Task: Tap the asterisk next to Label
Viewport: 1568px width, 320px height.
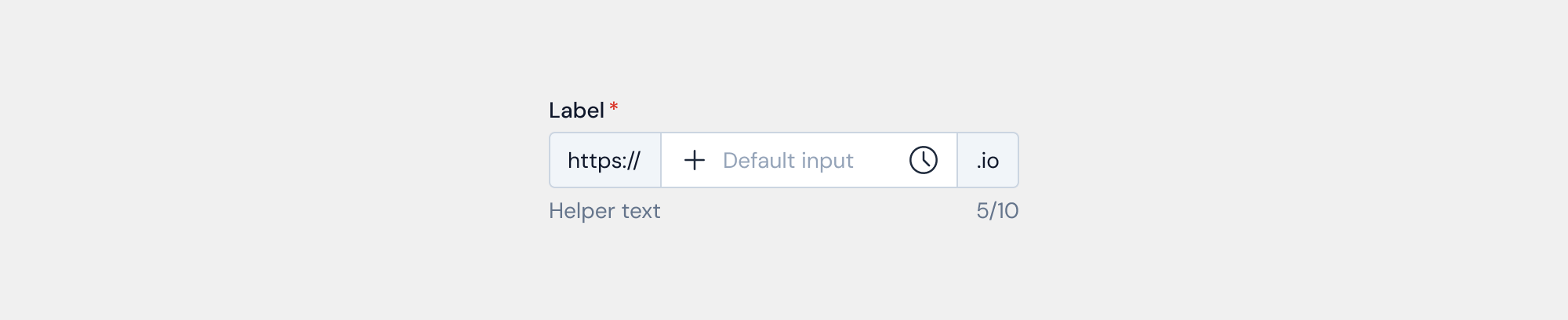Action: (614, 107)
